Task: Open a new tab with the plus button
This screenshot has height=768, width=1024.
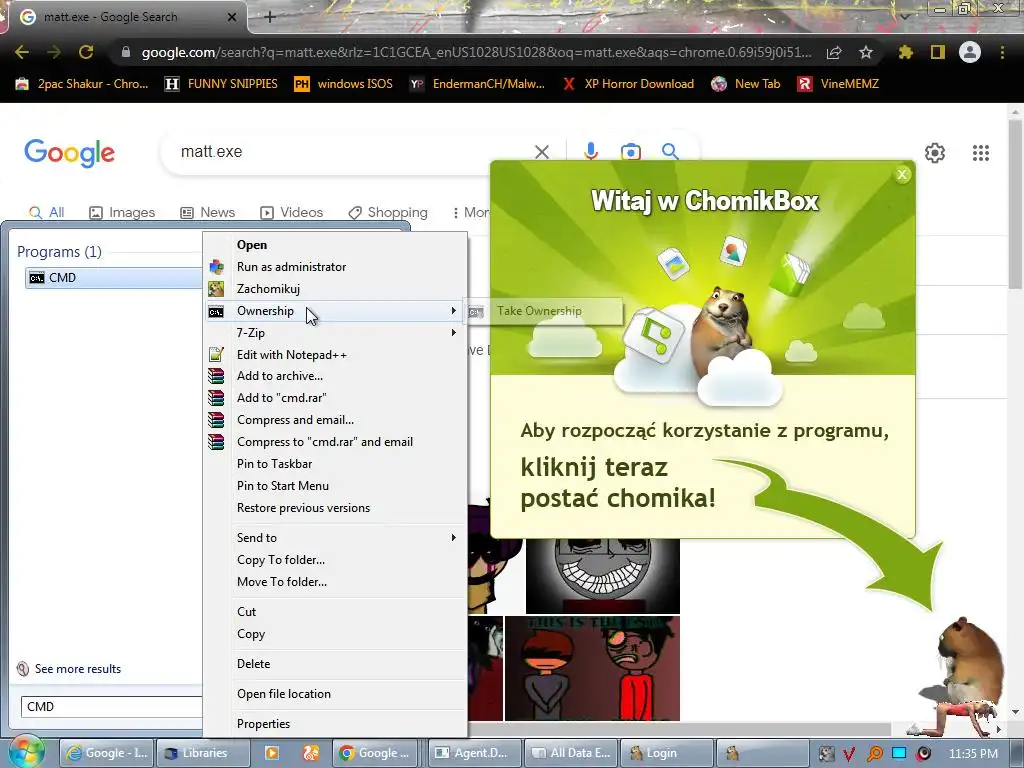Action: point(270,17)
